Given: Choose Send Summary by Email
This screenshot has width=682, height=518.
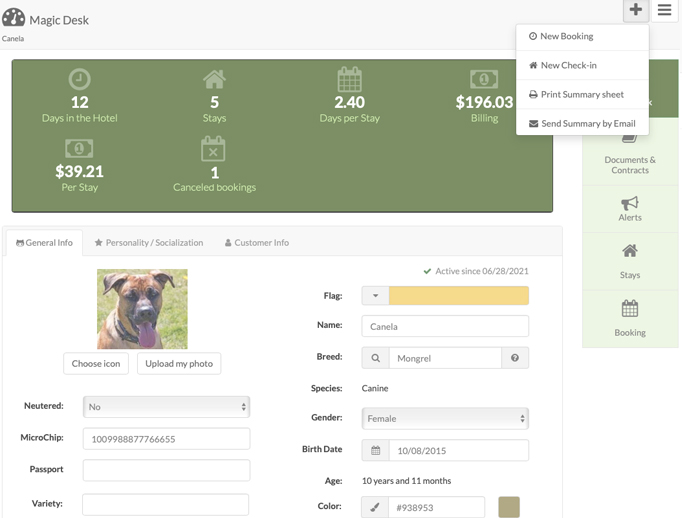Looking at the screenshot, I should (582, 124).
